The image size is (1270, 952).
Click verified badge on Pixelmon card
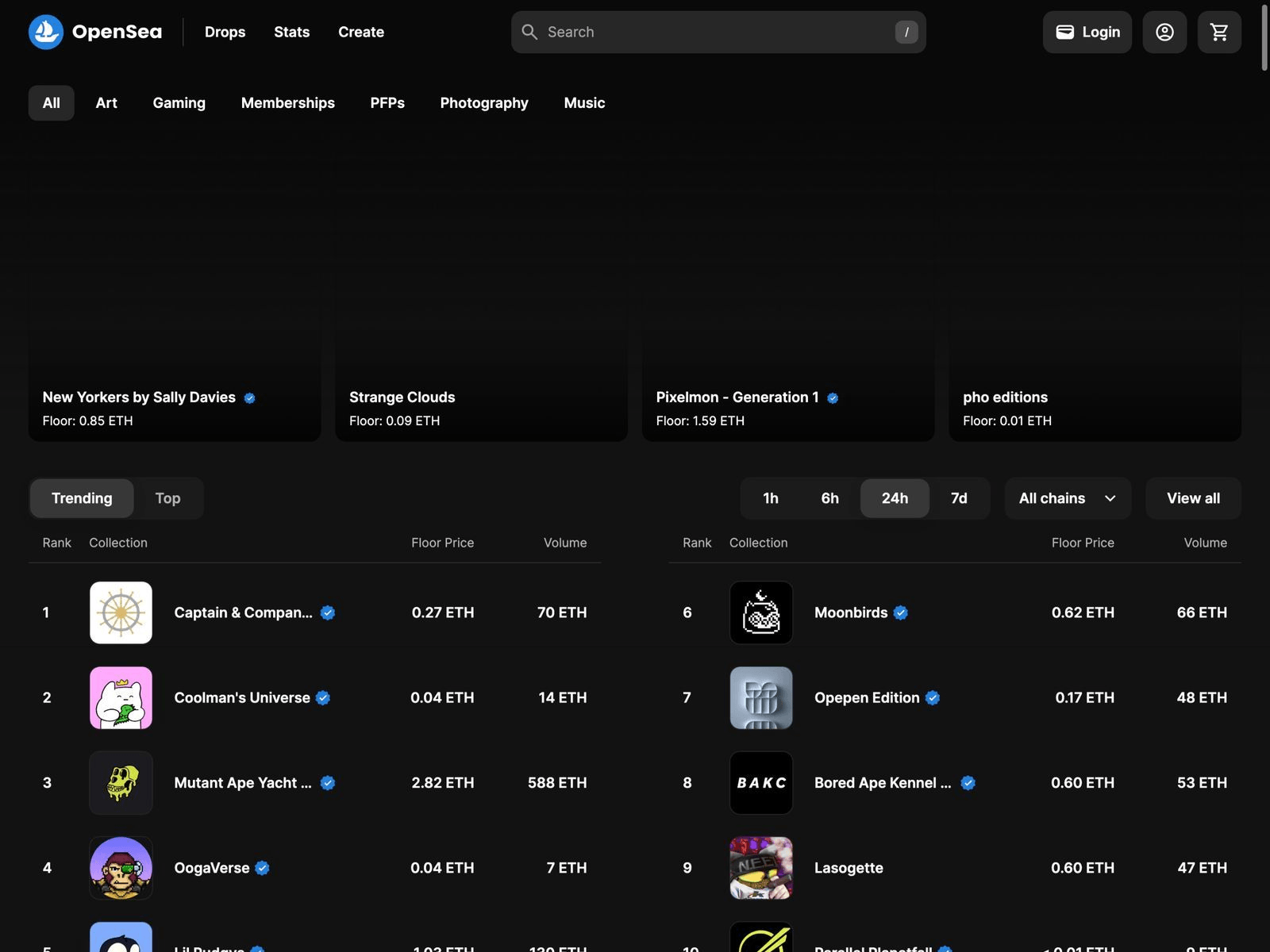833,398
